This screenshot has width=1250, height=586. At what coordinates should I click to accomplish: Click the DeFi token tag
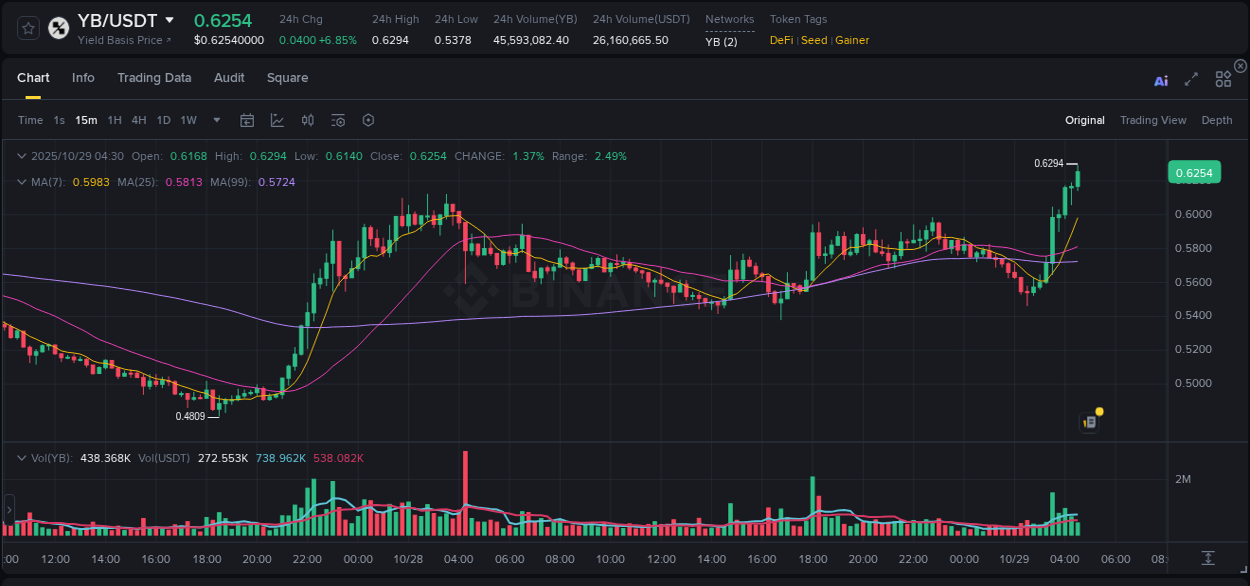click(x=780, y=40)
